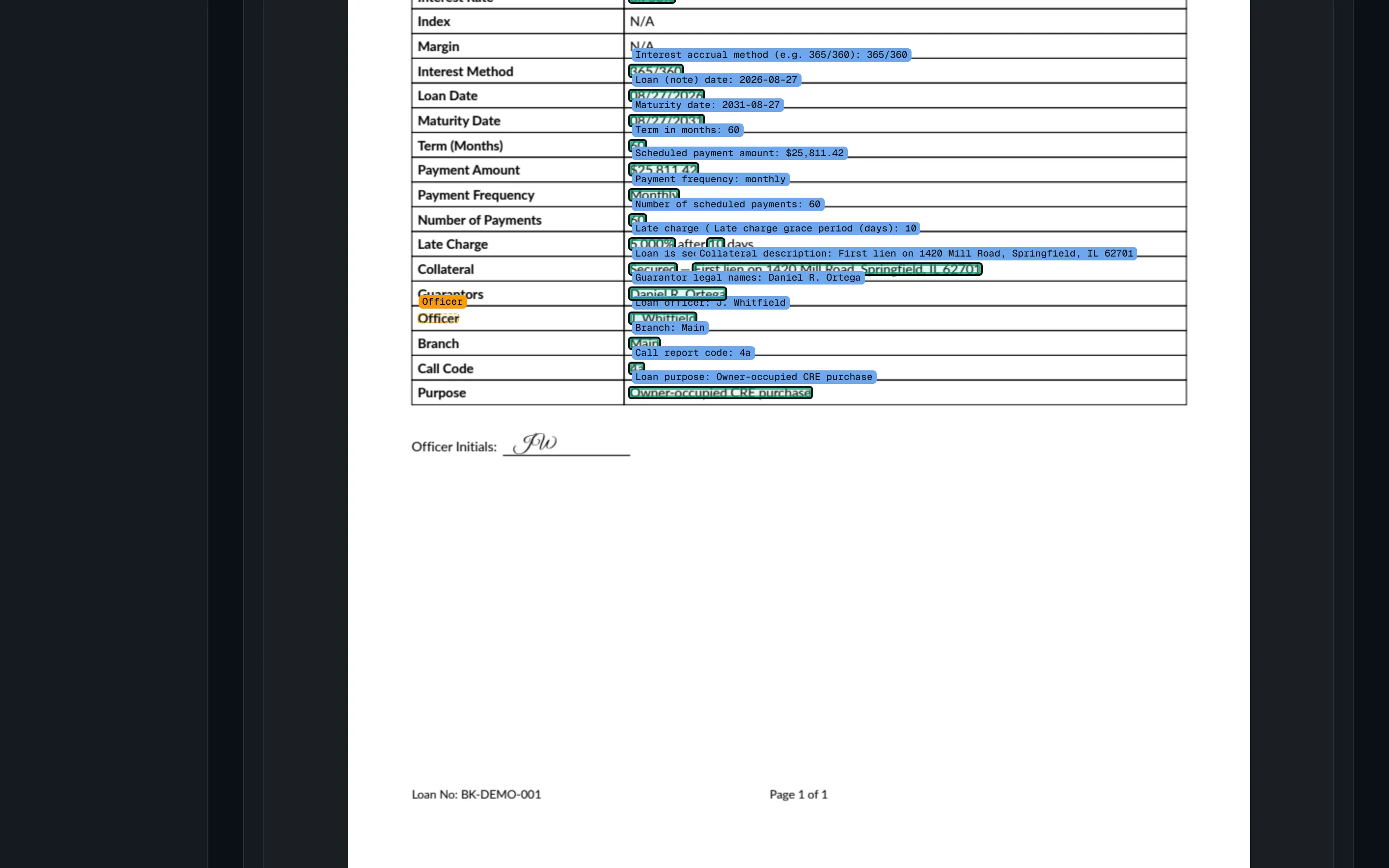Select the highlighted Daniel R. Ortega value box
The width and height of the screenshot is (1389, 868).
[x=677, y=294]
